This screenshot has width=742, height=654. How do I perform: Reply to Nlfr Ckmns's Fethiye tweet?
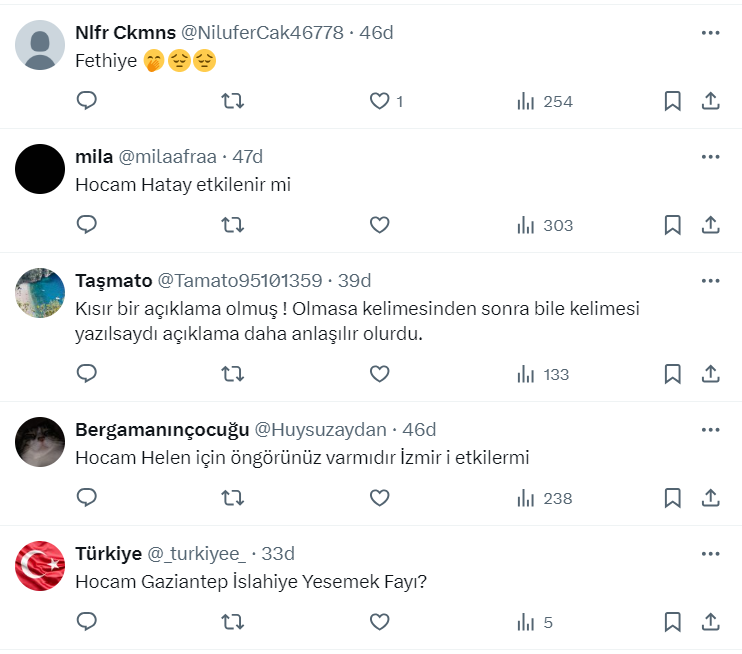[x=87, y=101]
